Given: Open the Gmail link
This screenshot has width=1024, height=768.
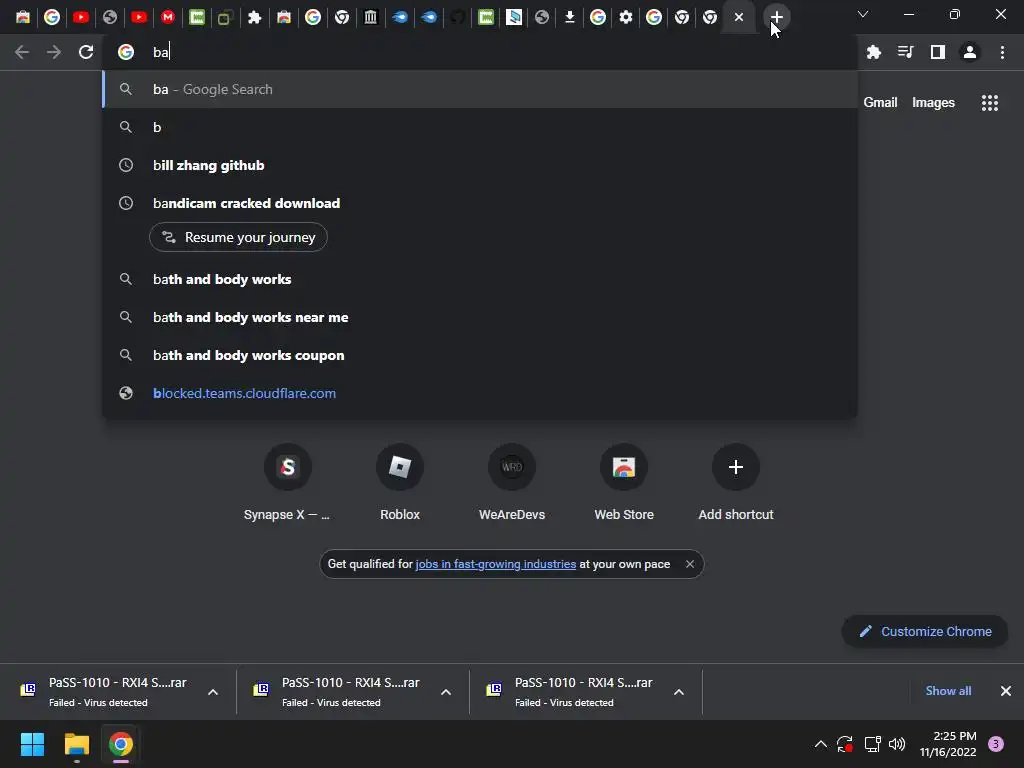Looking at the screenshot, I should tap(880, 103).
